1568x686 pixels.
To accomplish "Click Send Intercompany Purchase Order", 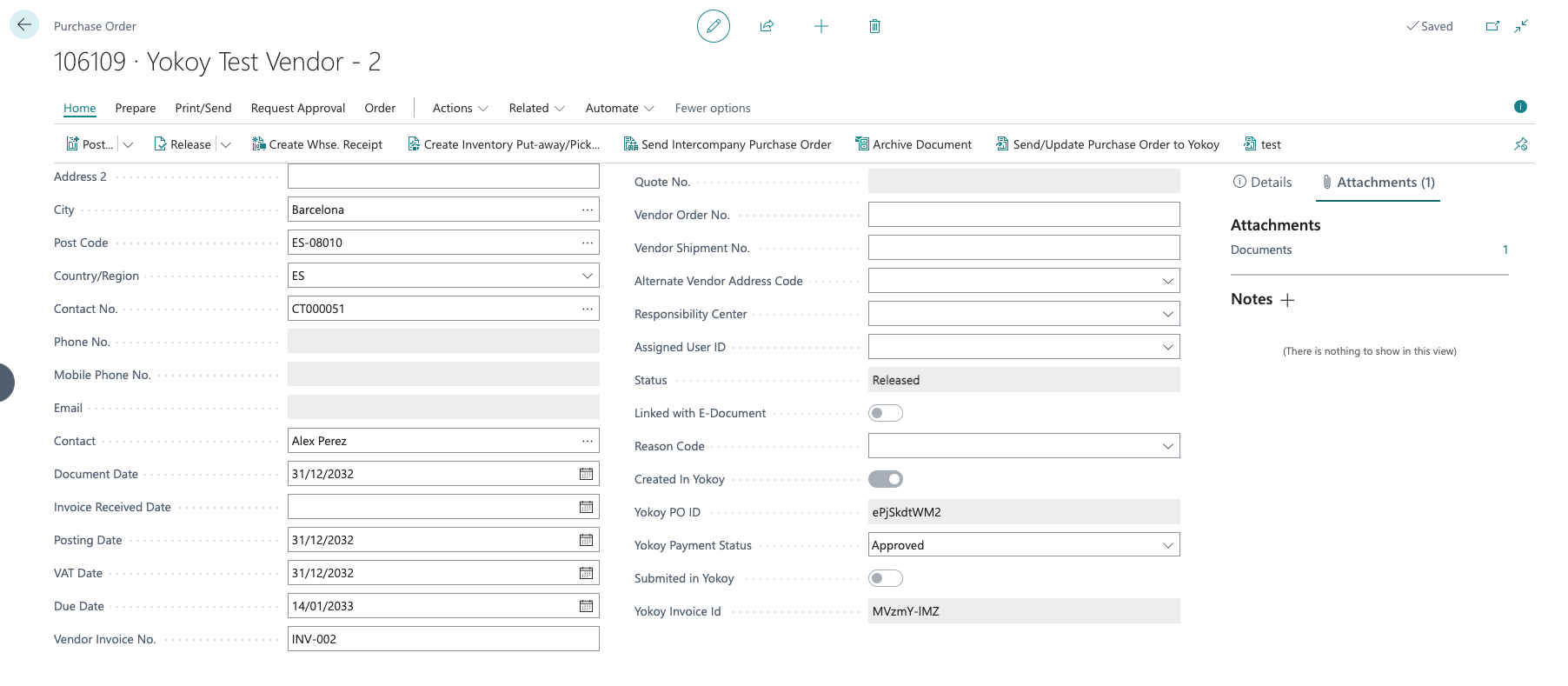I will pyautogui.click(x=728, y=144).
